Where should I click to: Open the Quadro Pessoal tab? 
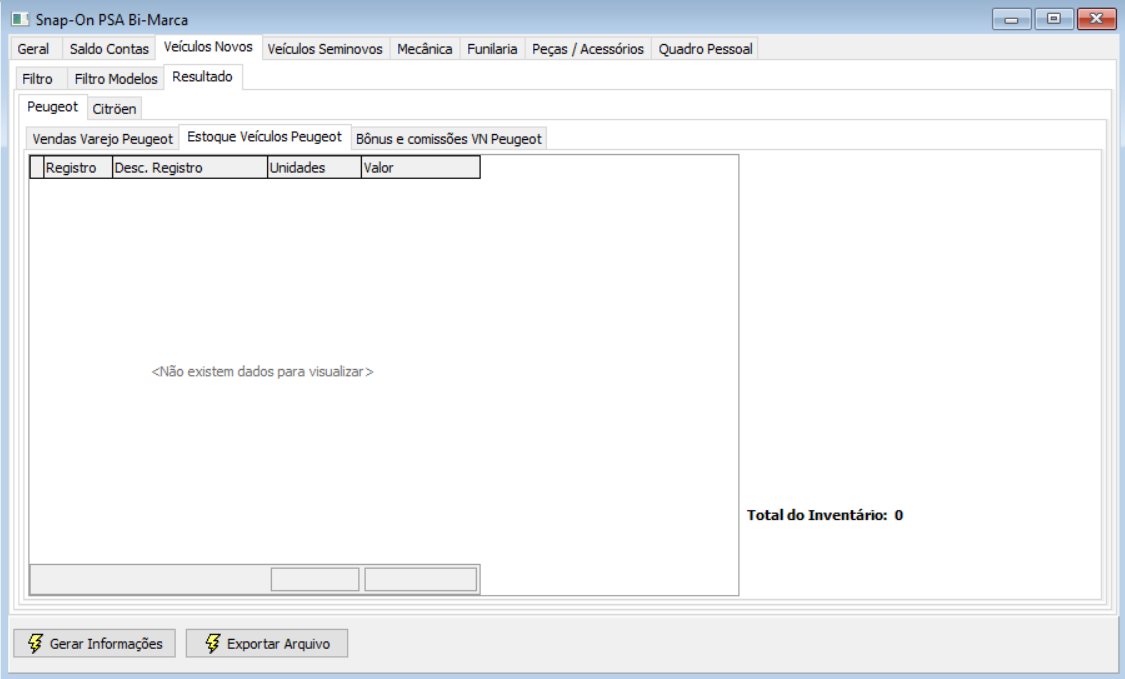click(x=705, y=49)
